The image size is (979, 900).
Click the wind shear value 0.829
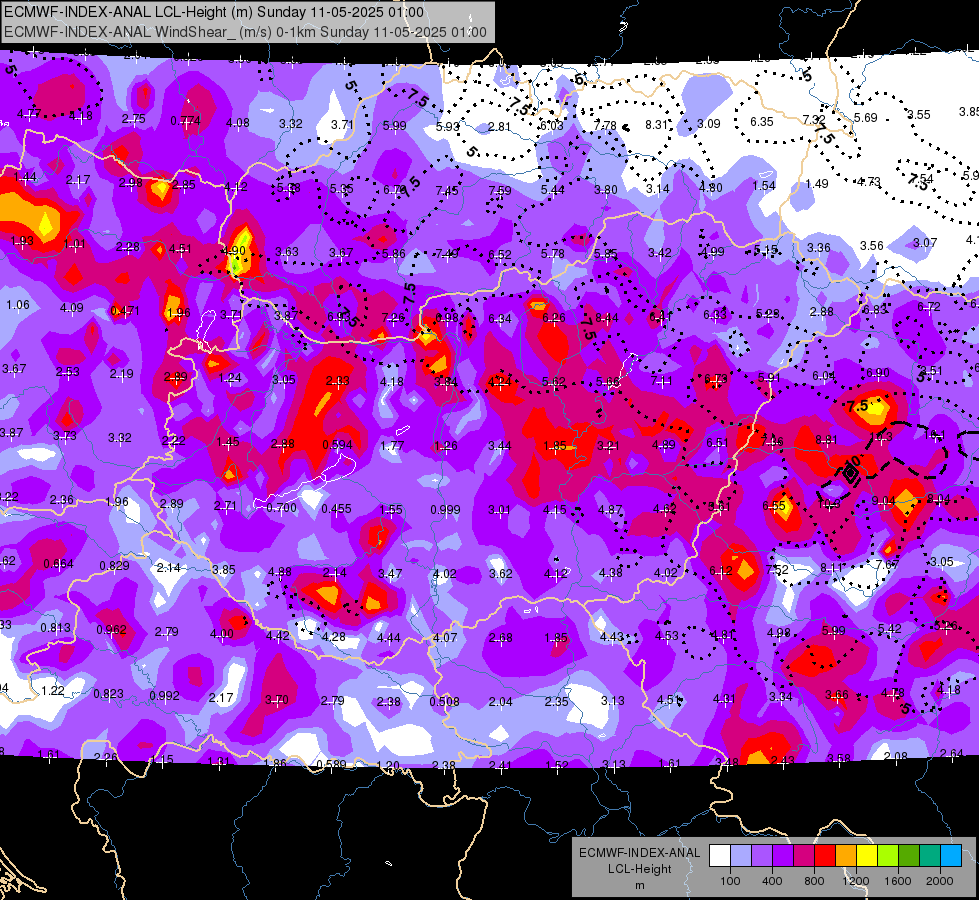114,566
